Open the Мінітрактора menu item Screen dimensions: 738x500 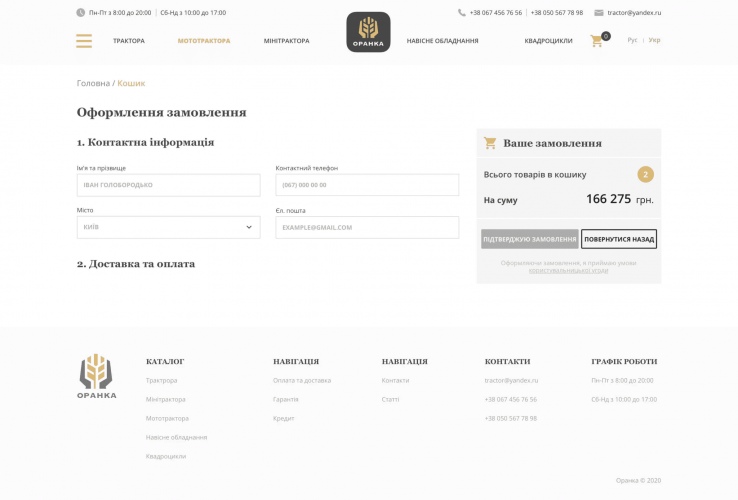pyautogui.click(x=286, y=41)
